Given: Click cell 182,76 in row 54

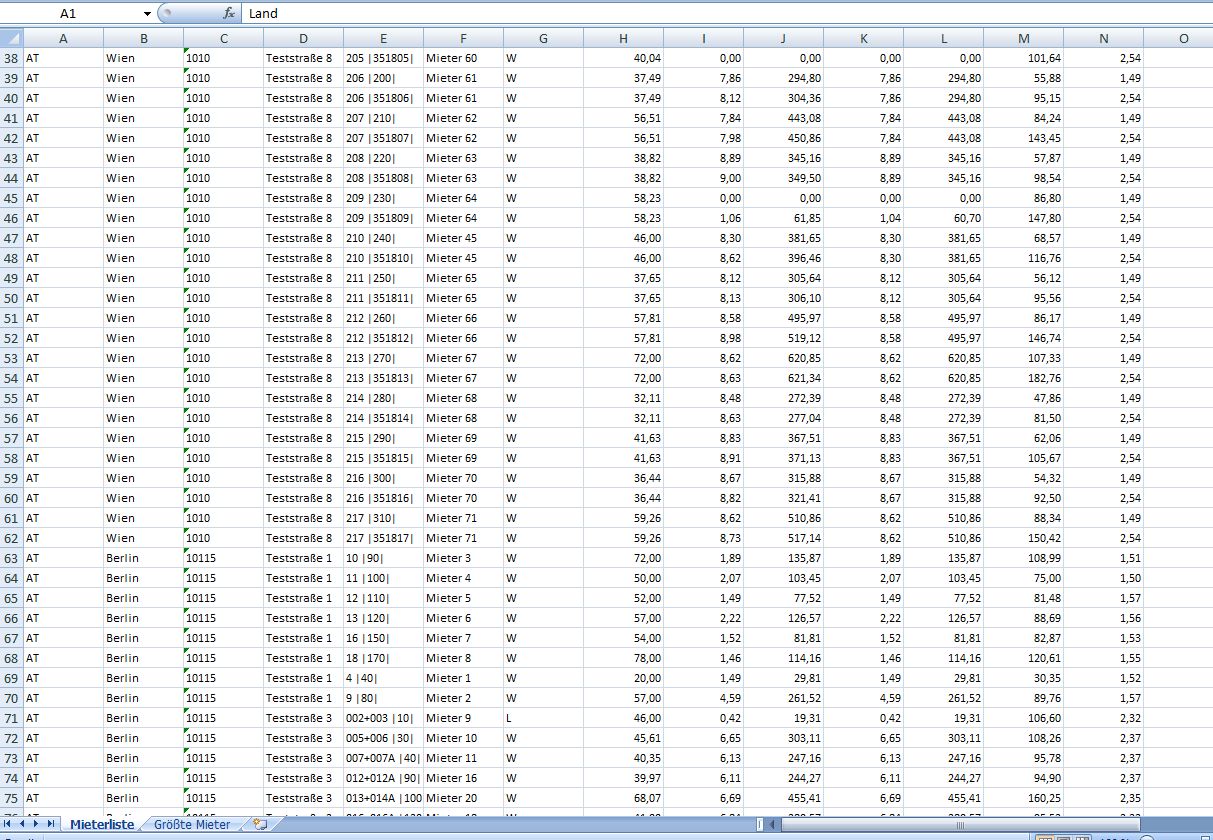Looking at the screenshot, I should [1024, 378].
